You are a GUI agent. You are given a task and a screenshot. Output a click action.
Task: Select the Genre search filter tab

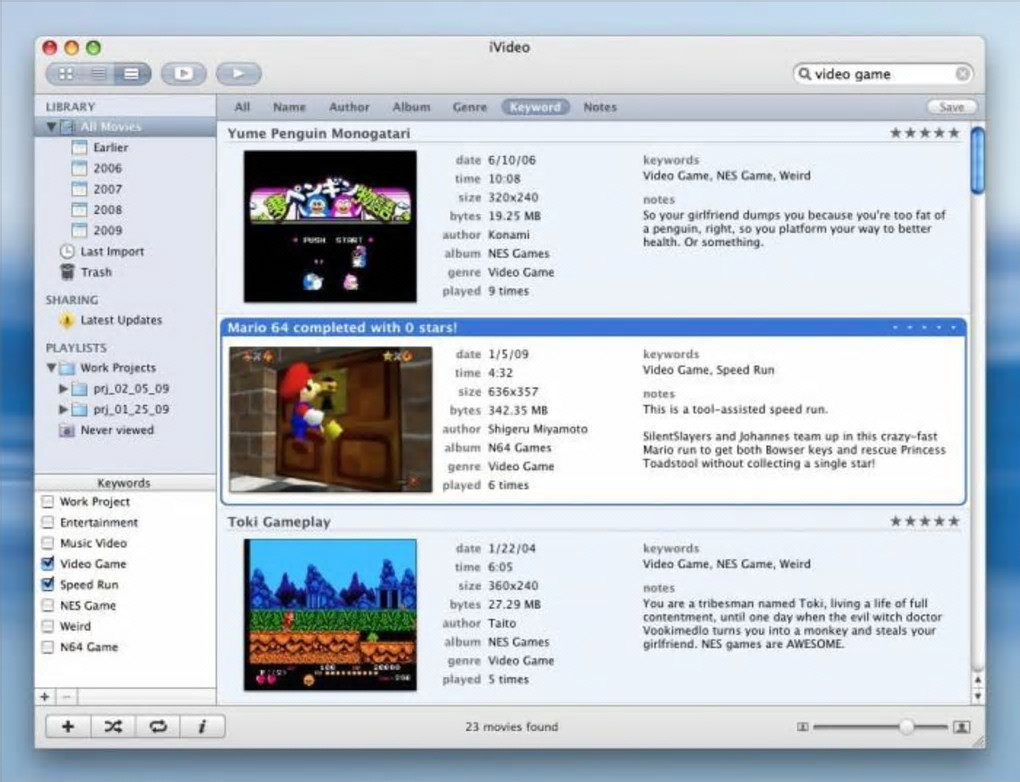click(469, 107)
